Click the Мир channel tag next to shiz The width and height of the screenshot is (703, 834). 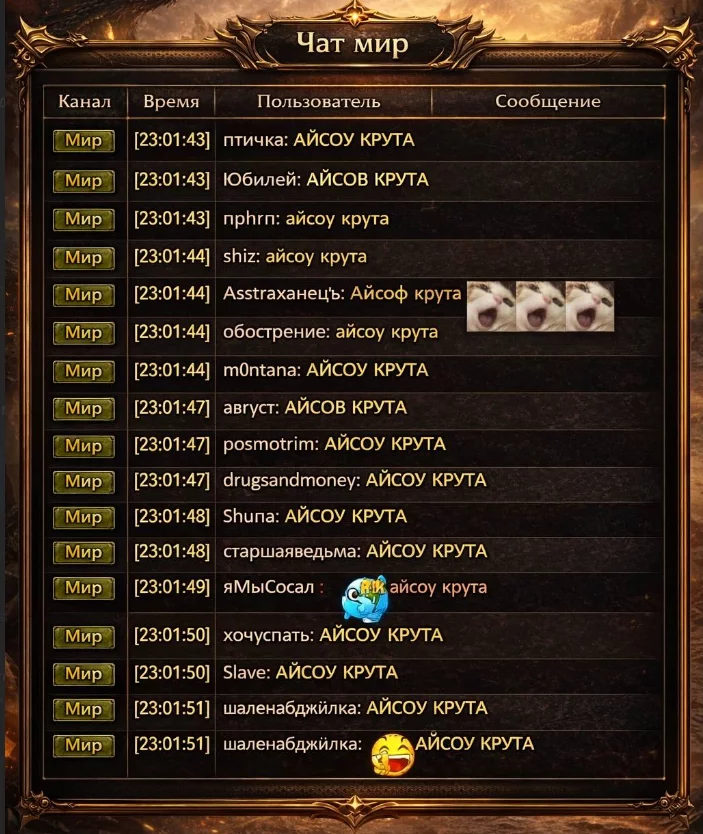click(x=83, y=258)
